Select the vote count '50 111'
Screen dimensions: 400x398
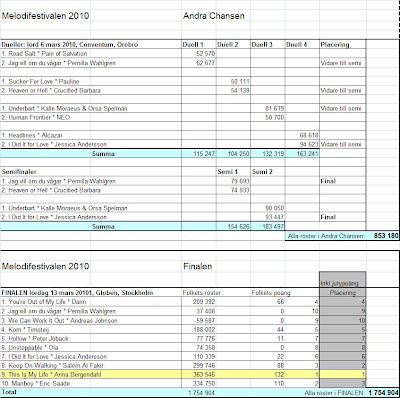pyautogui.click(x=240, y=81)
